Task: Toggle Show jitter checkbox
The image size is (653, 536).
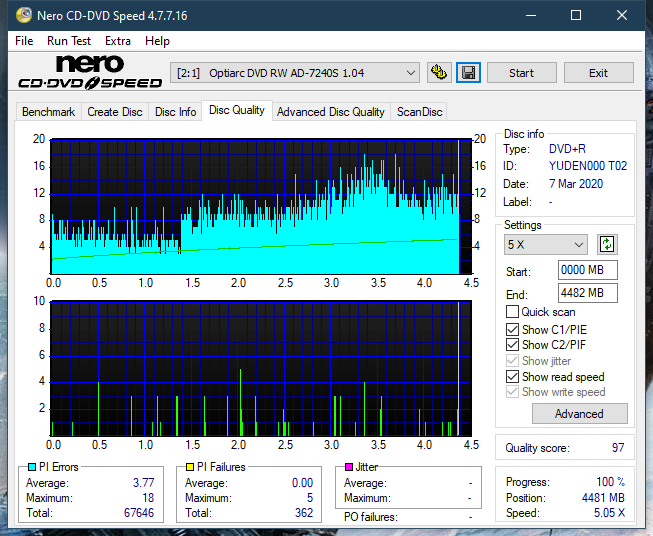Action: coord(512,361)
